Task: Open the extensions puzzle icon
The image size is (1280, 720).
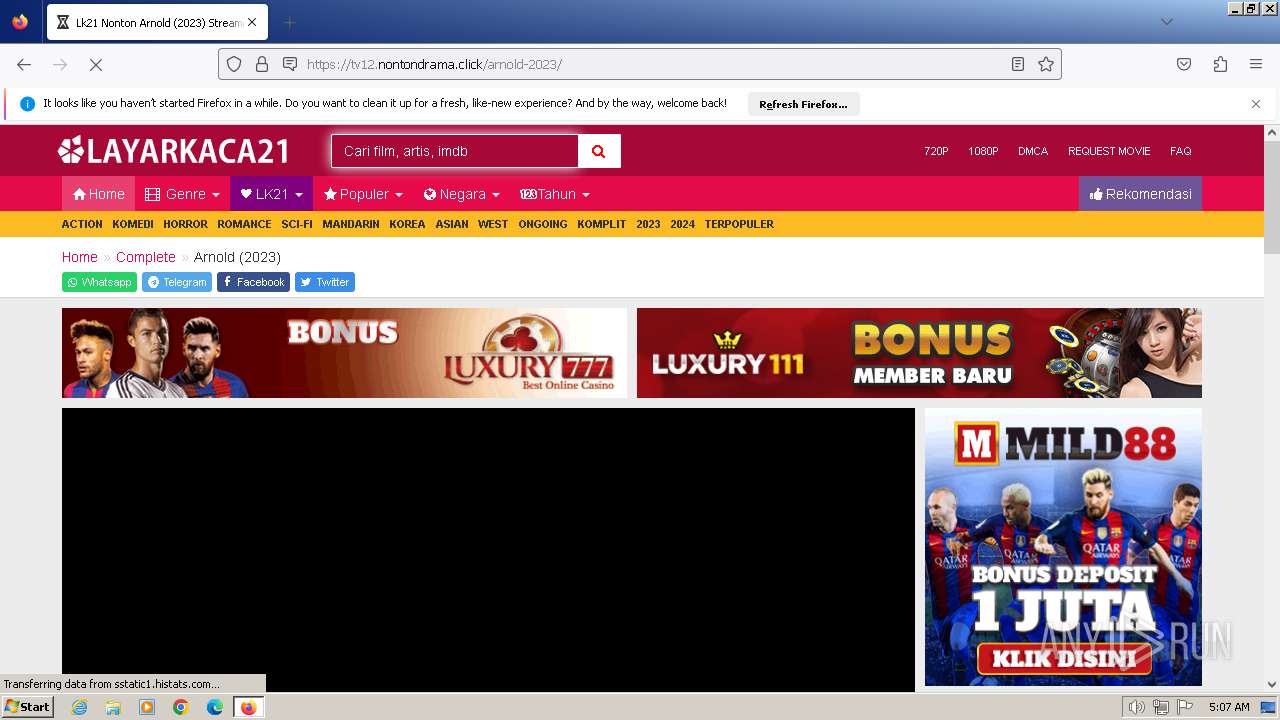Action: tap(1220, 64)
